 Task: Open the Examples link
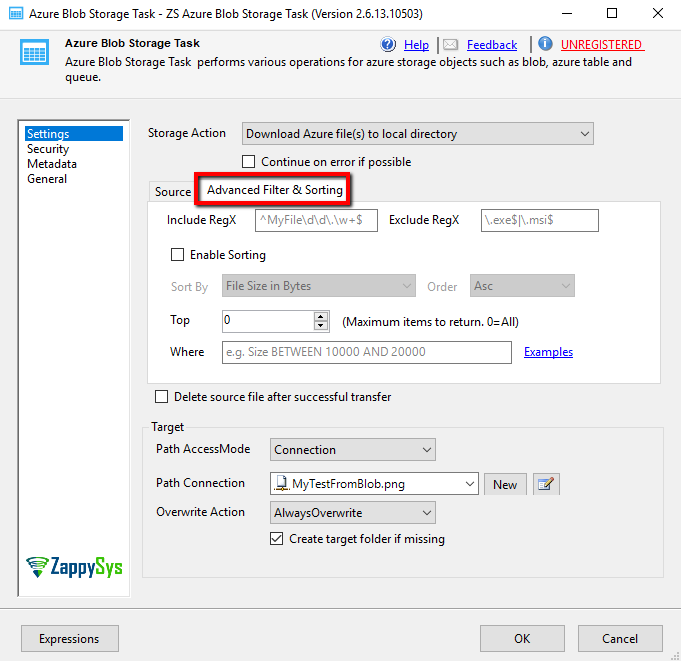[x=548, y=352]
